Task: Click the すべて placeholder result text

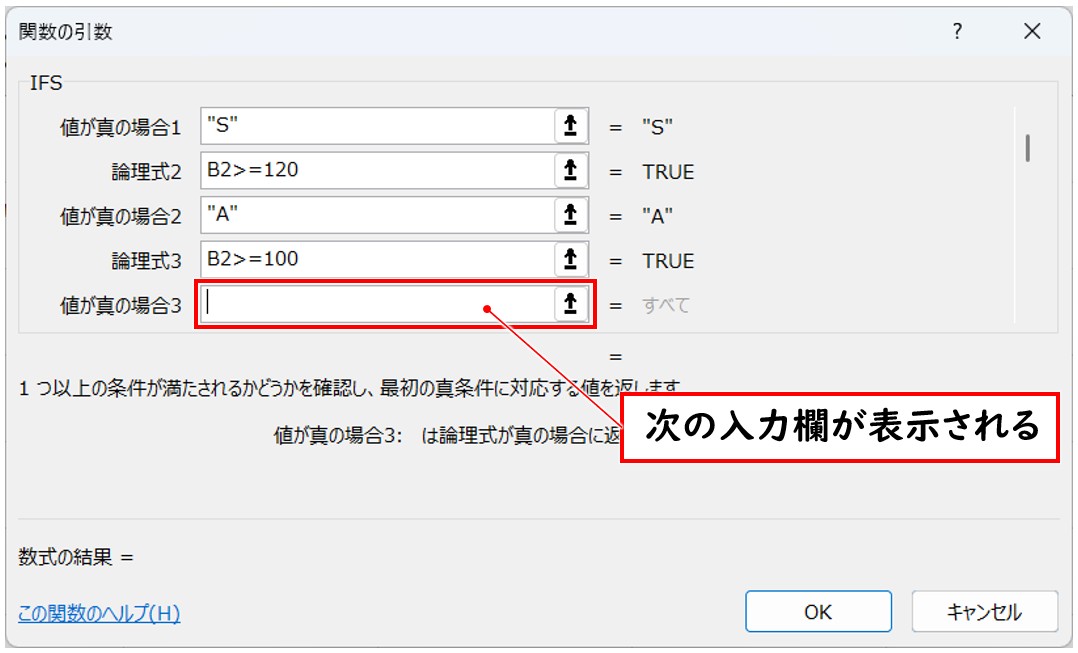Action: (x=666, y=305)
